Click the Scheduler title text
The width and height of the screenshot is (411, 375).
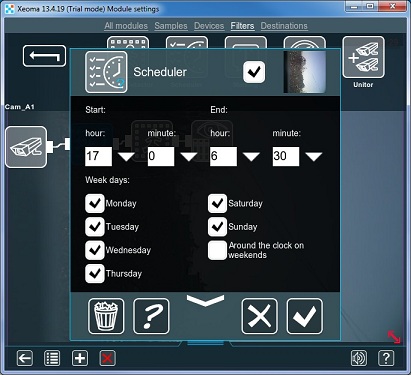160,72
